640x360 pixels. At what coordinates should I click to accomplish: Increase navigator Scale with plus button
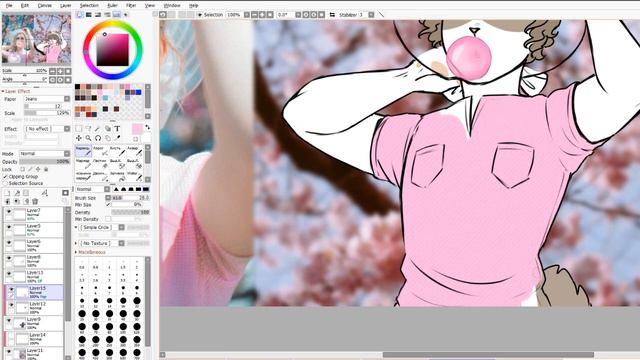pos(60,71)
